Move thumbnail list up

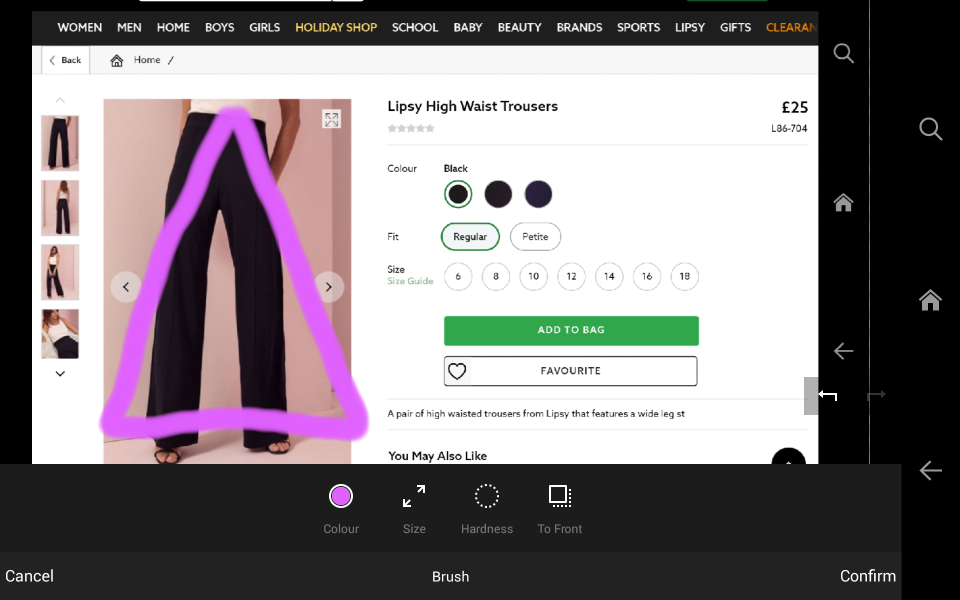point(60,100)
